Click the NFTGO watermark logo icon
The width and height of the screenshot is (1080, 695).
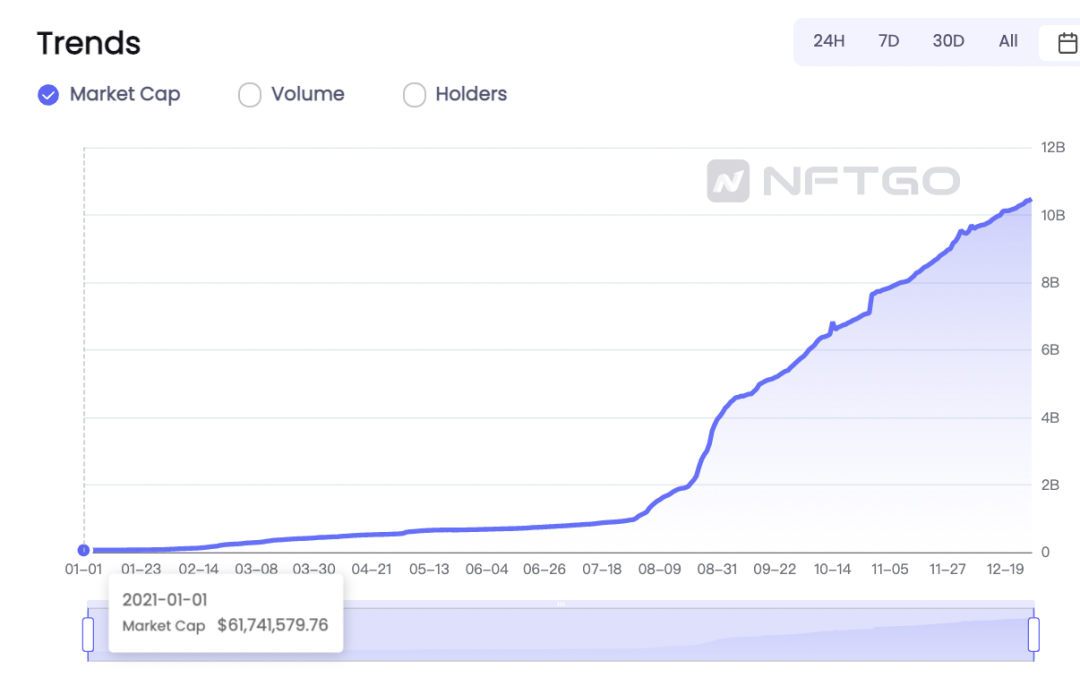pos(728,181)
